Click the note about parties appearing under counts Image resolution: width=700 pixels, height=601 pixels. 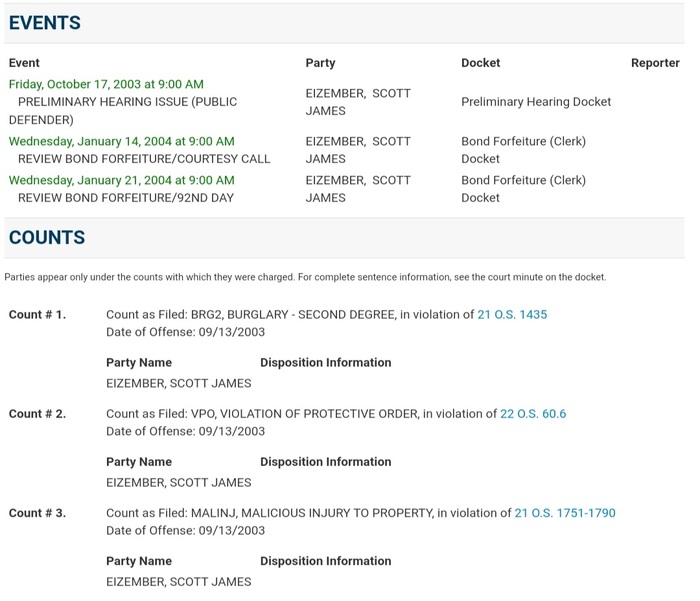[305, 277]
